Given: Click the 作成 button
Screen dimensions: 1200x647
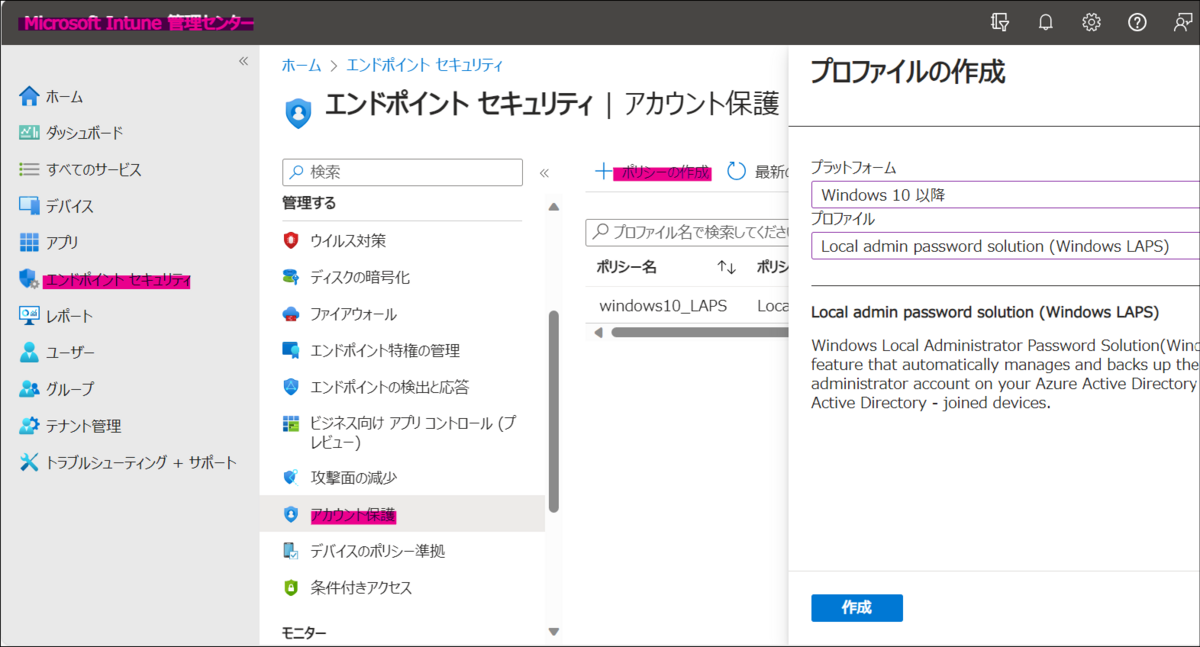Looking at the screenshot, I should click(856, 607).
